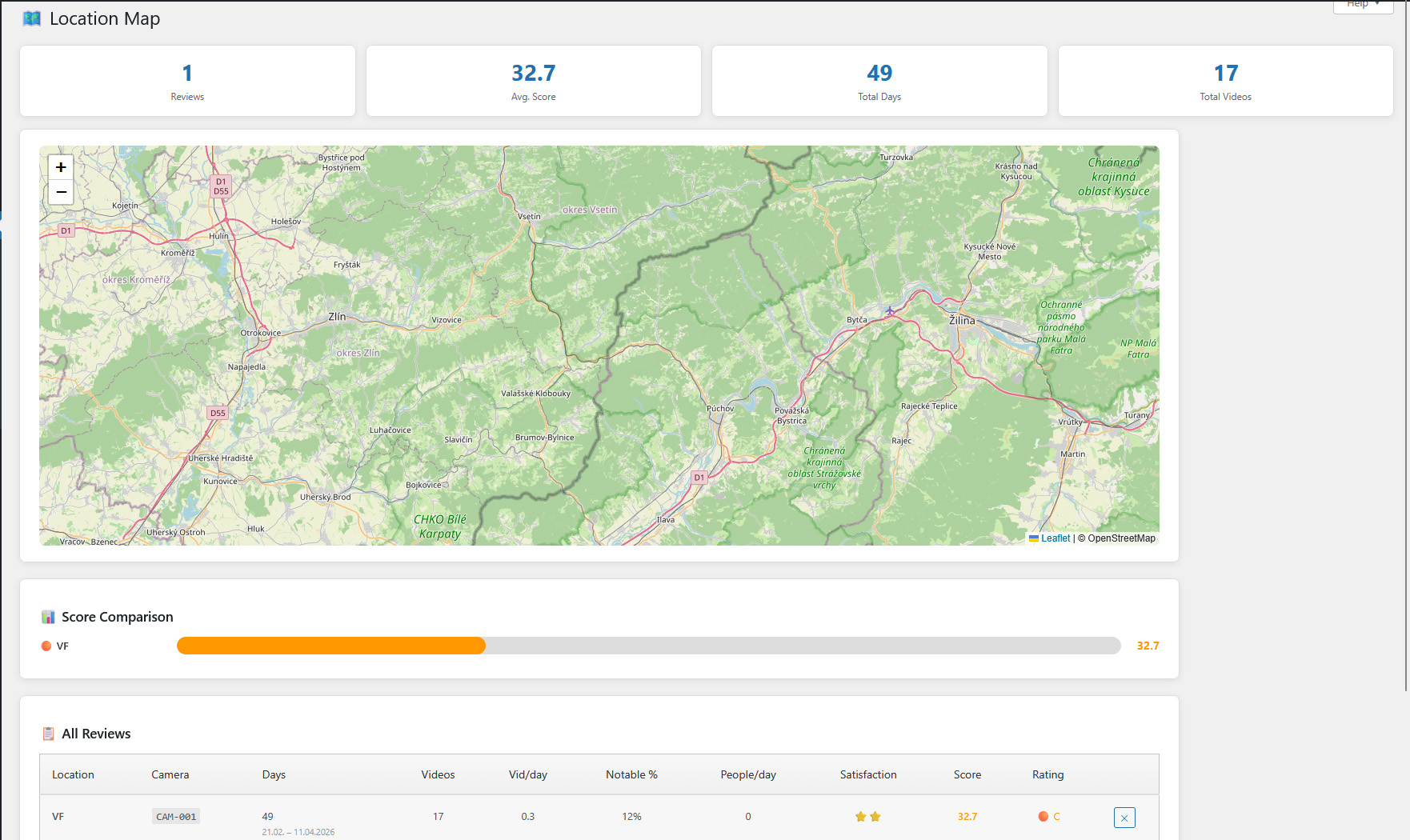Click the first star in the Satisfaction column
1410x840 pixels.
(x=859, y=817)
